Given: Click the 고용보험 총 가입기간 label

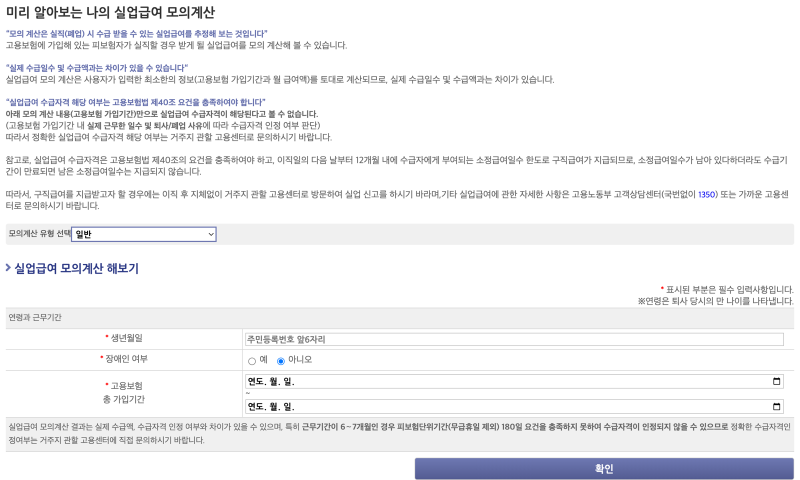Looking at the screenshot, I should pos(125,393).
